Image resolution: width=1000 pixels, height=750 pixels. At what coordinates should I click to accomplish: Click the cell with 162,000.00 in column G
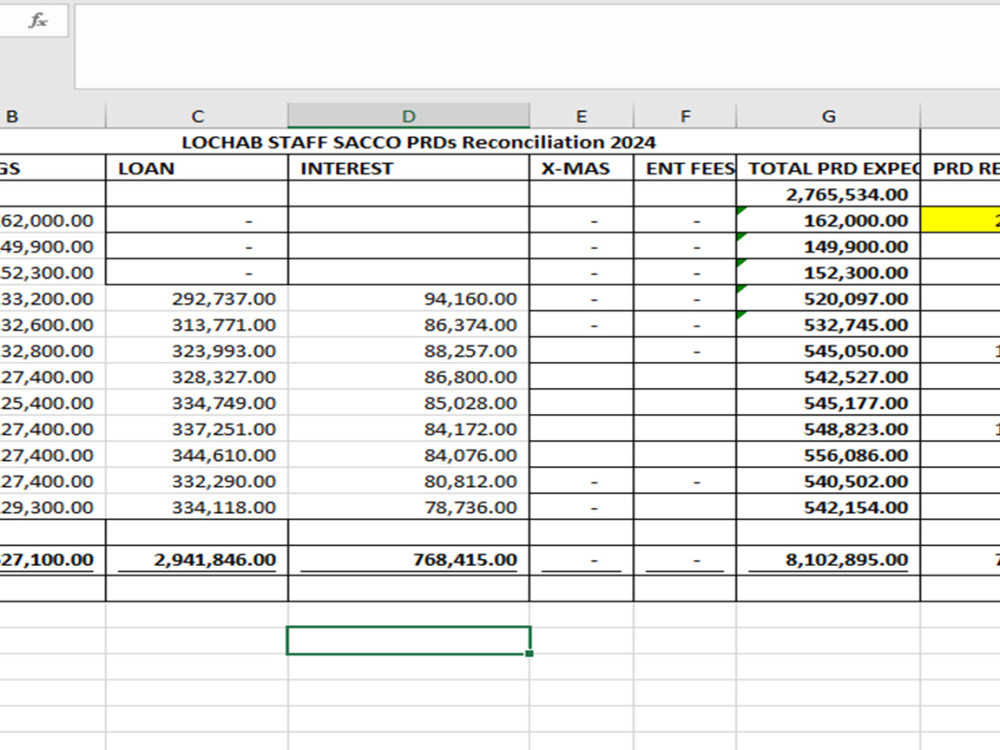tap(828, 220)
